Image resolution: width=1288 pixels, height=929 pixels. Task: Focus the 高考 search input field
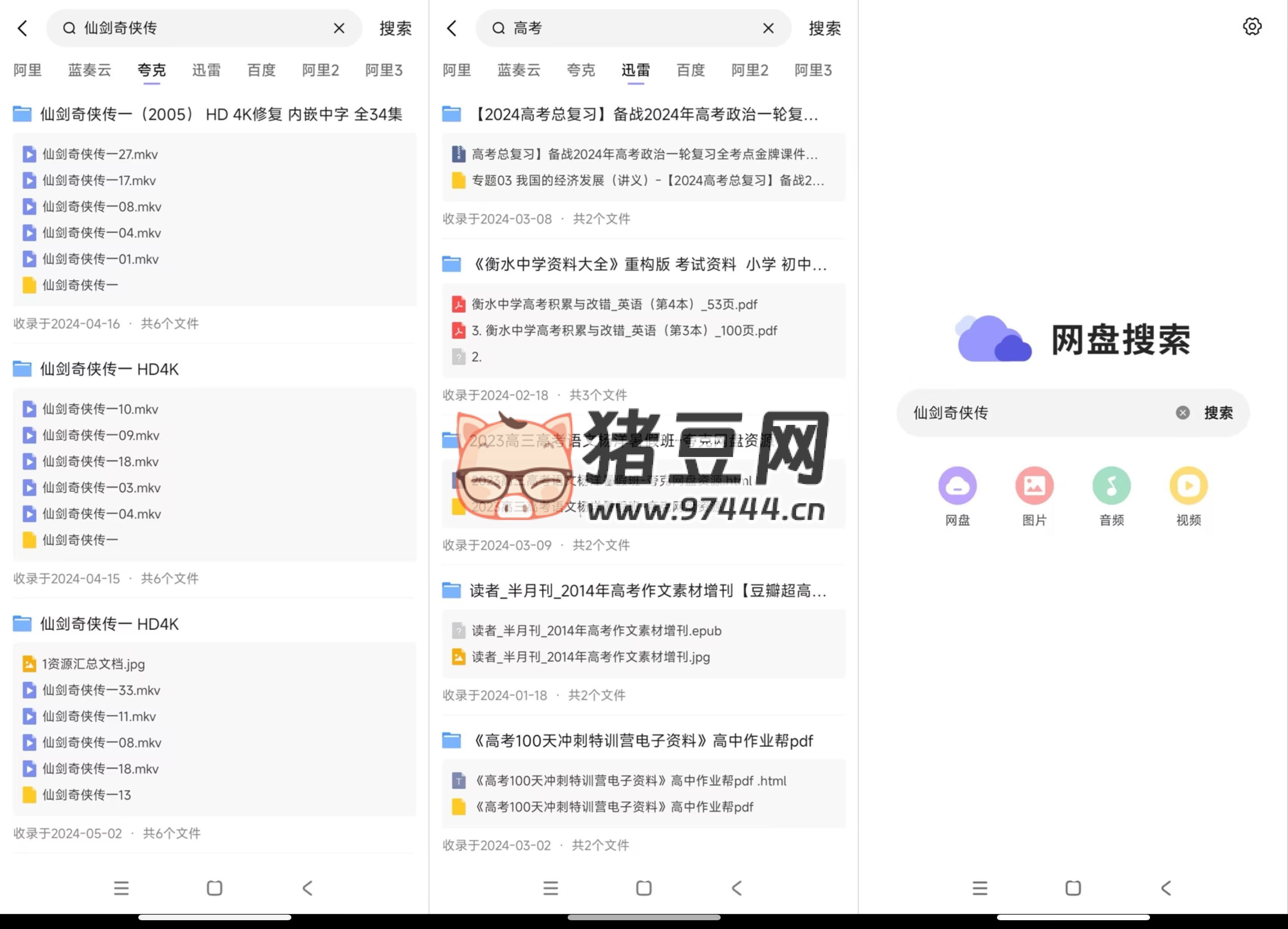[x=633, y=28]
